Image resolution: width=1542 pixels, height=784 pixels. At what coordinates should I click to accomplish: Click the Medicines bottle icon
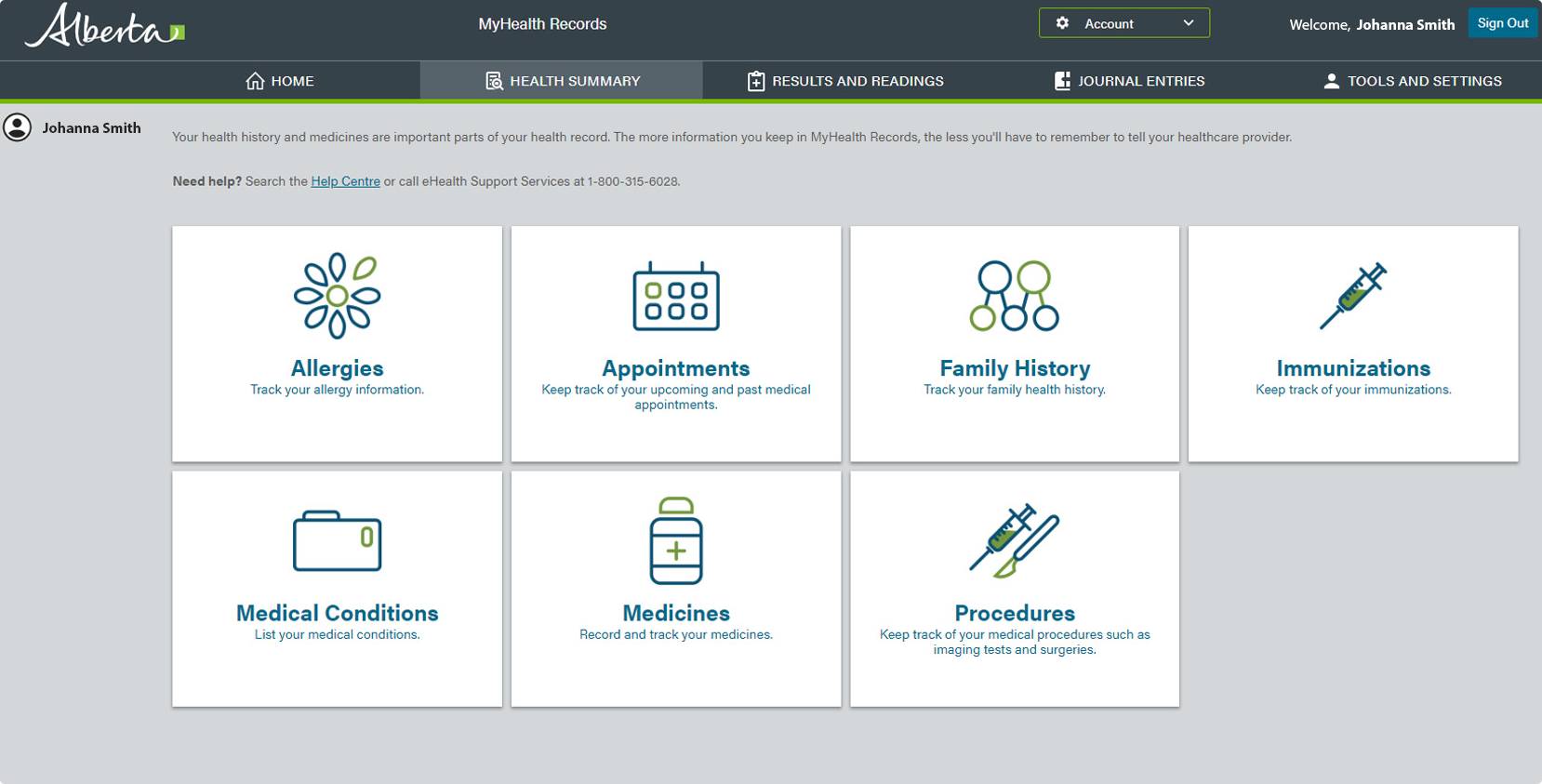tap(676, 540)
